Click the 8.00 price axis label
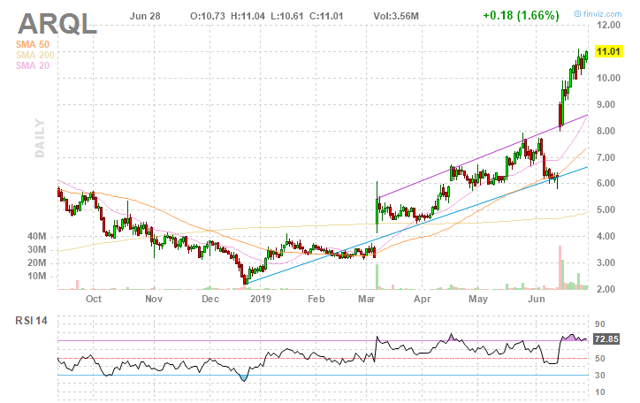This screenshot has height=403, width=640. point(606,131)
